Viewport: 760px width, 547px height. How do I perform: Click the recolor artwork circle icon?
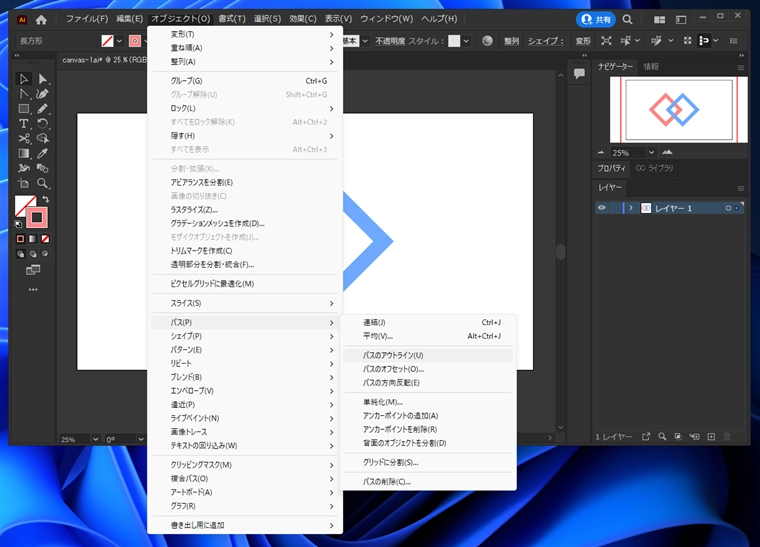point(487,41)
